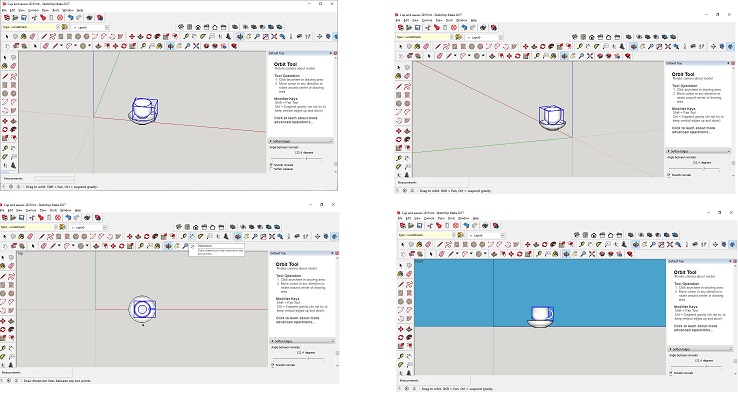738x396 pixels.
Task: Click the Circle tool in bottom-left window's left toolbar
Action: [x=2, y=294]
